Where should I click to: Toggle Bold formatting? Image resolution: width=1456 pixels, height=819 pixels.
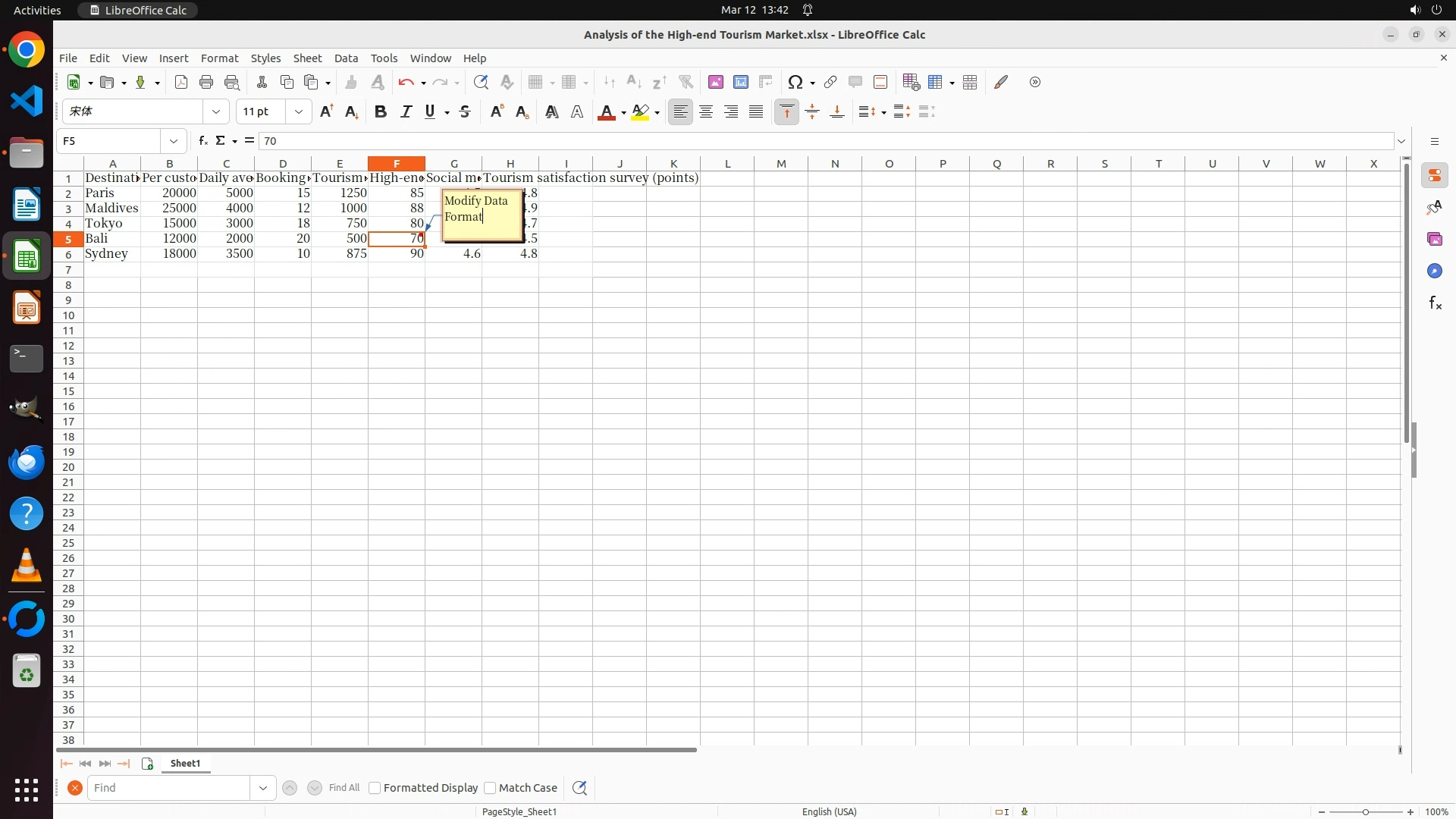(381, 112)
